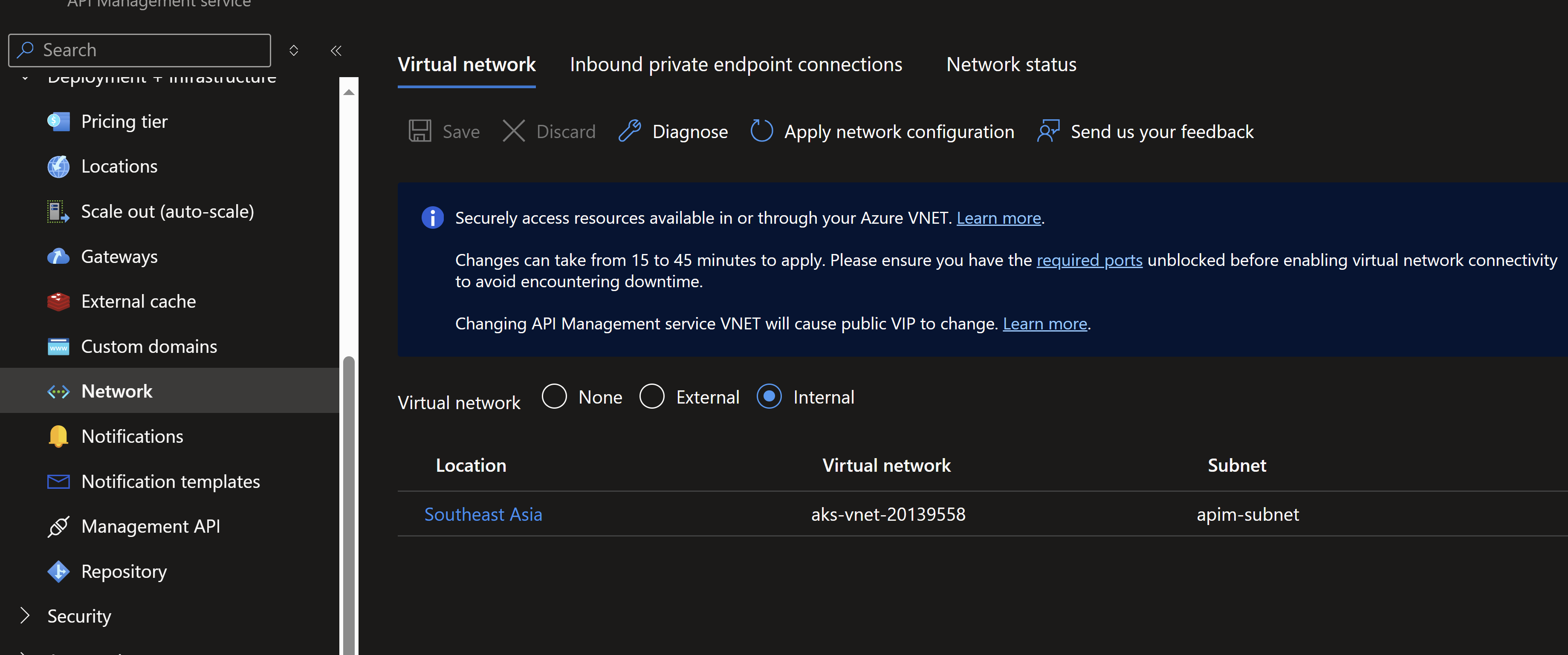Screen dimensions: 1568x655
Task: Collapse the left navigation pane
Action: click(x=336, y=51)
